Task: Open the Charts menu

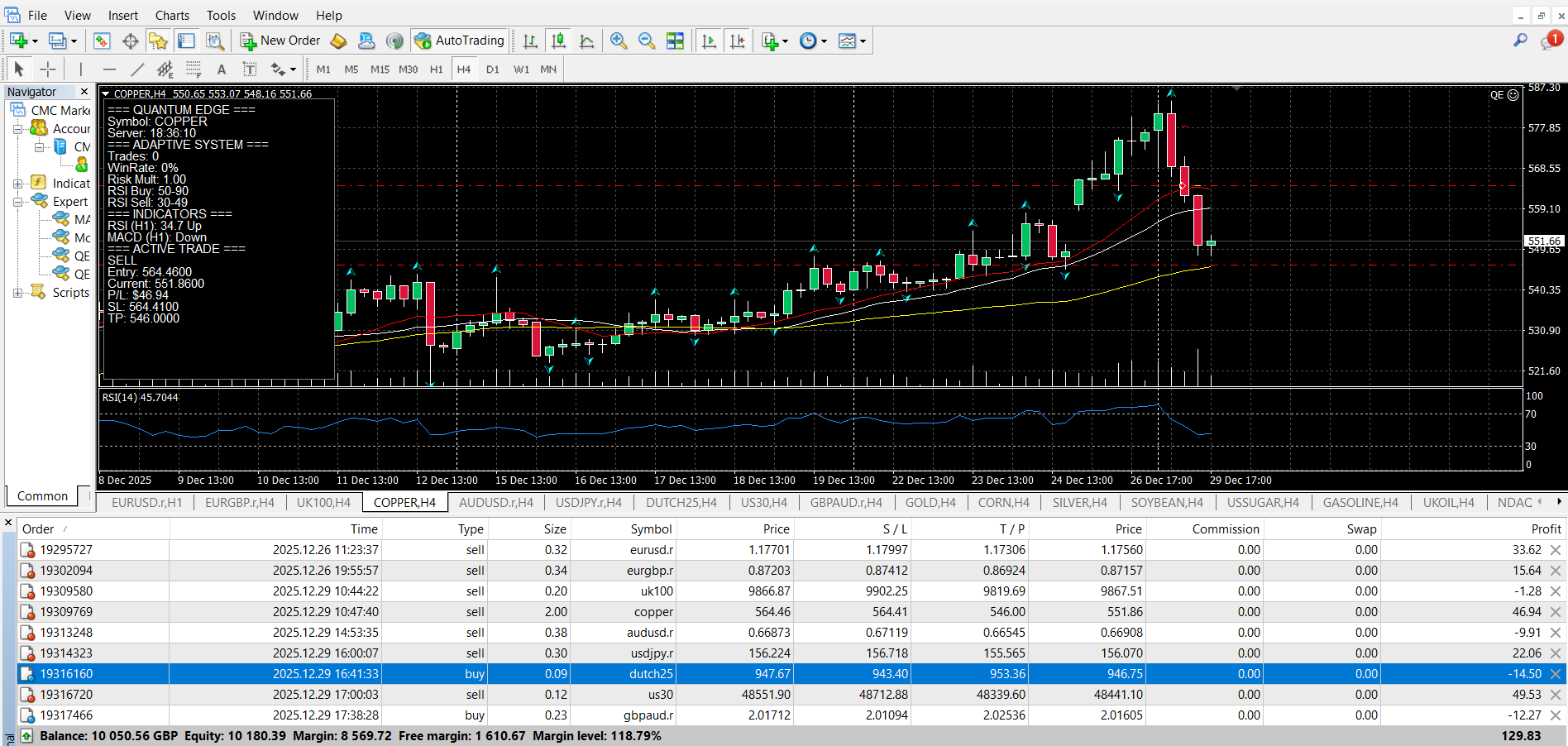Action: click(171, 15)
